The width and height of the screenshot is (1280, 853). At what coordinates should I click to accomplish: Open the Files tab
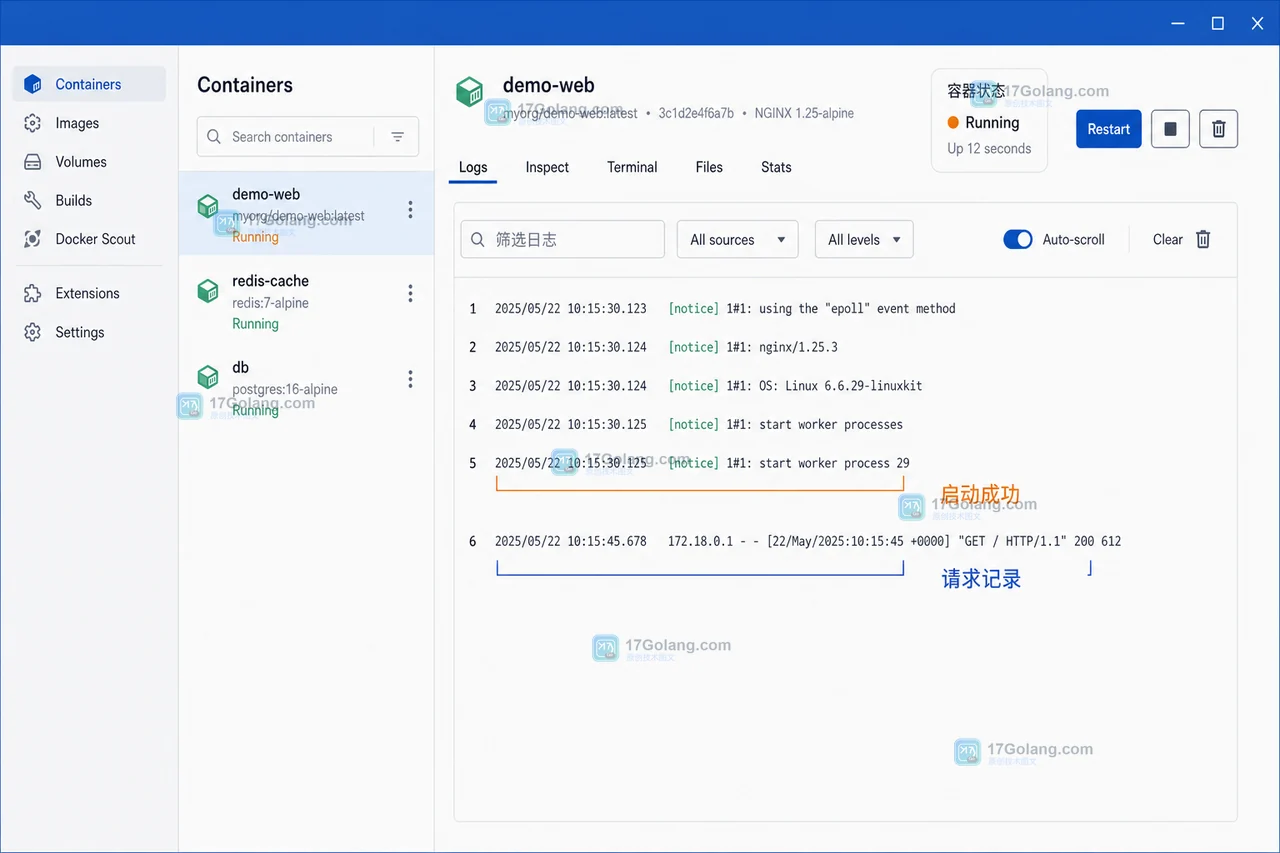709,168
